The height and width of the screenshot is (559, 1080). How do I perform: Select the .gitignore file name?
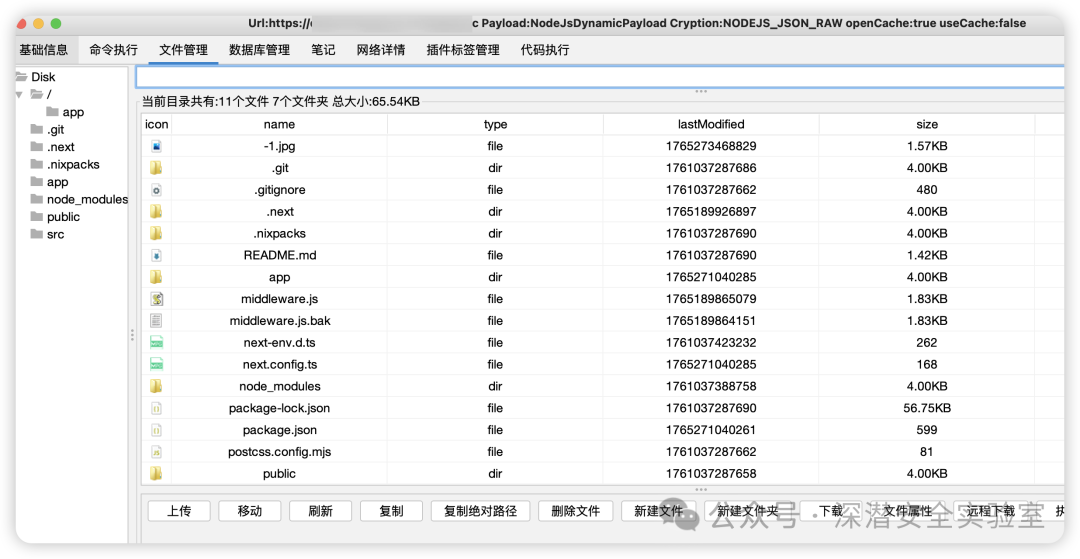(x=280, y=190)
